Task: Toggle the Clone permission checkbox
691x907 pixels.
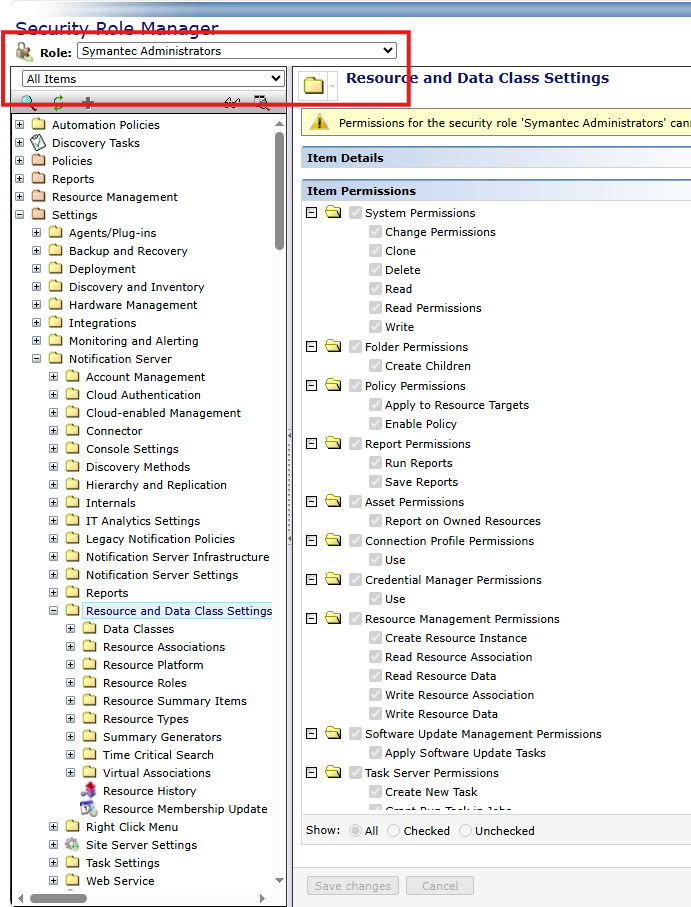Action: 375,251
